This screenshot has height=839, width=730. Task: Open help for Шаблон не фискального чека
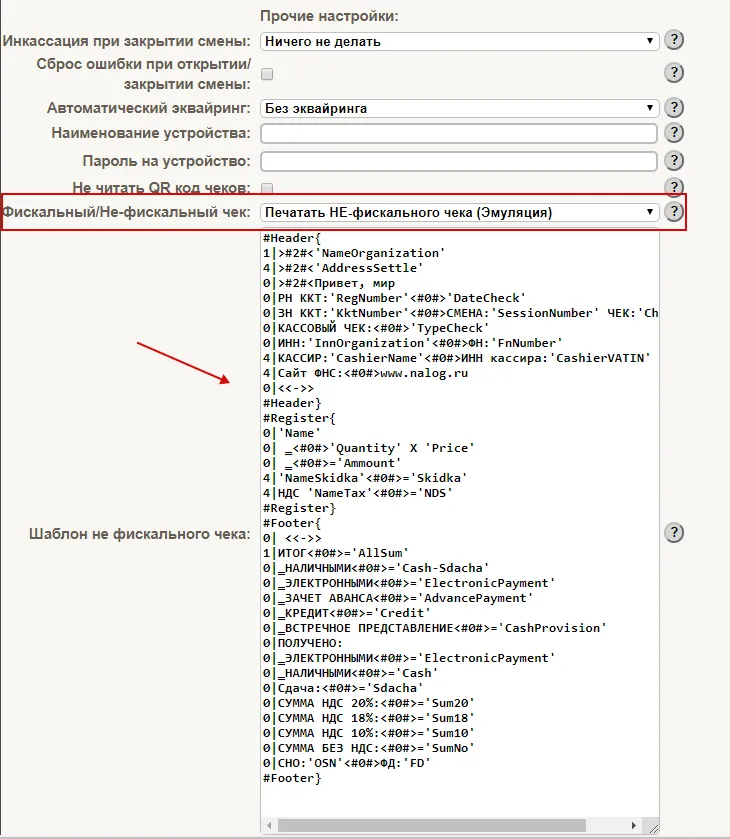click(x=674, y=533)
